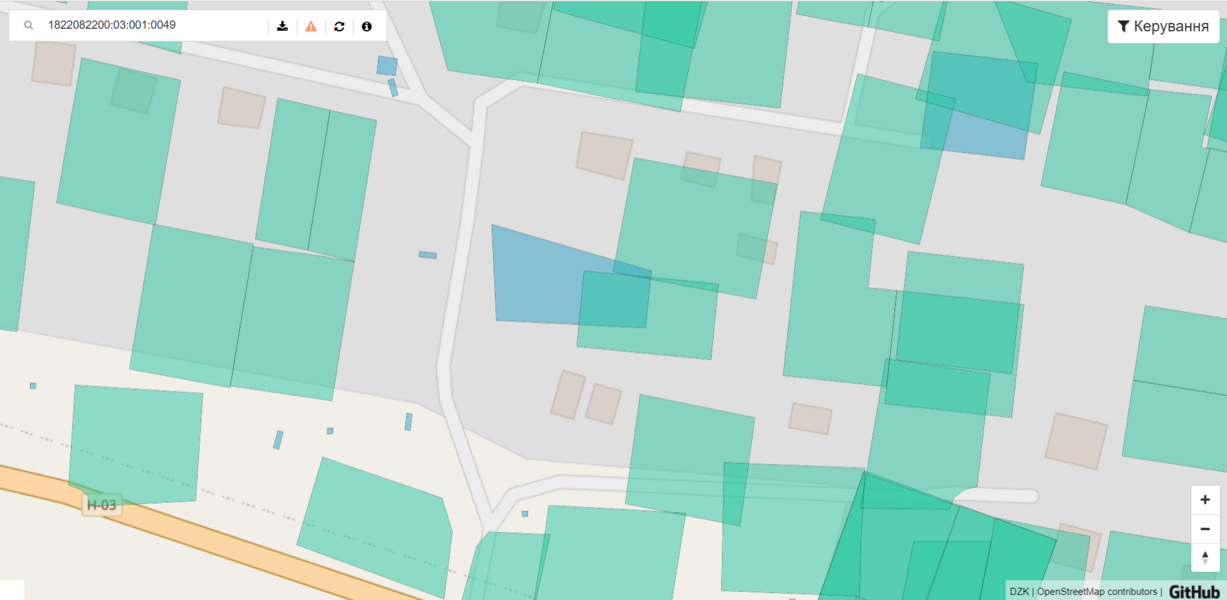Click the search magnifier icon
Screen dimensions: 1227x600
(x=28, y=26)
